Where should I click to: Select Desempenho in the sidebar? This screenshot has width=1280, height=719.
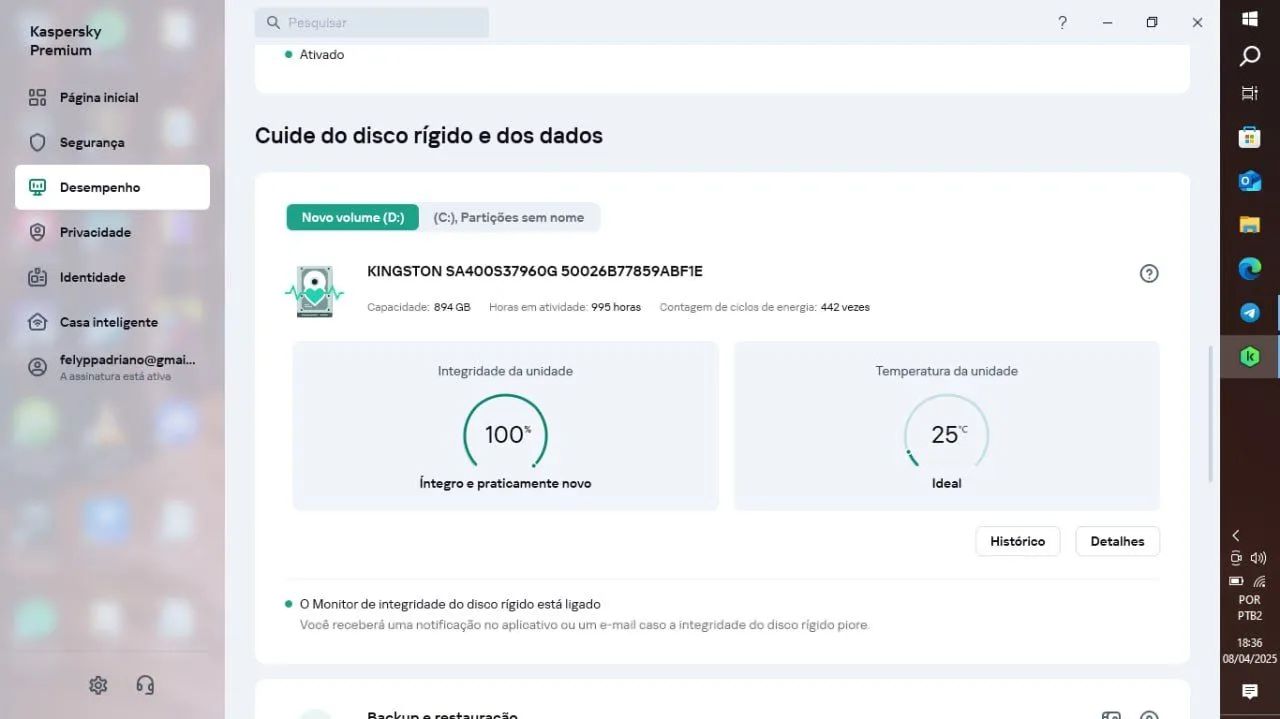click(112, 187)
